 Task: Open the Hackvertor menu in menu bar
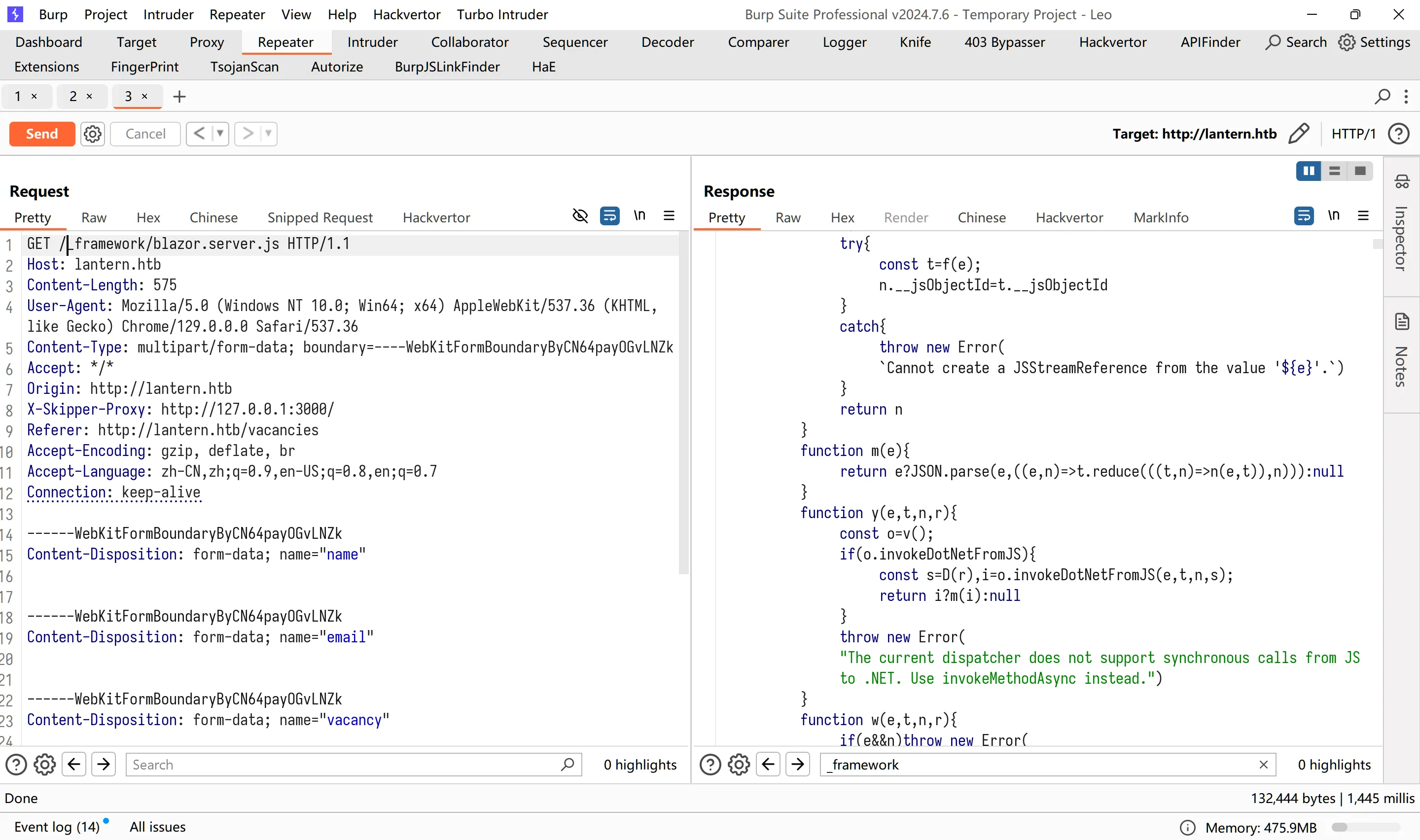pyautogui.click(x=407, y=14)
